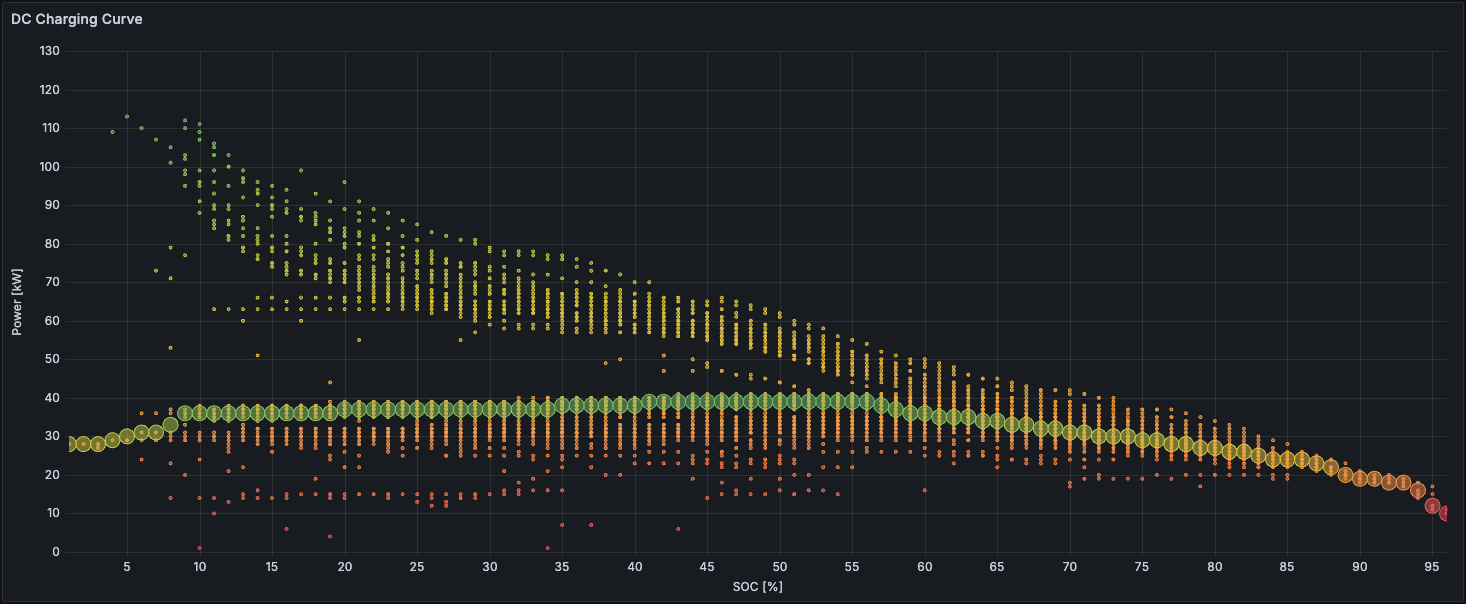Click the SOC [%] x-axis label
The width and height of the screenshot is (1466, 604).
[x=758, y=586]
